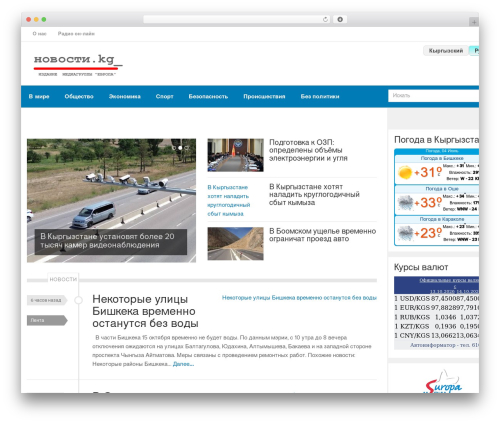Switch language to Кыргызский

click(x=446, y=51)
